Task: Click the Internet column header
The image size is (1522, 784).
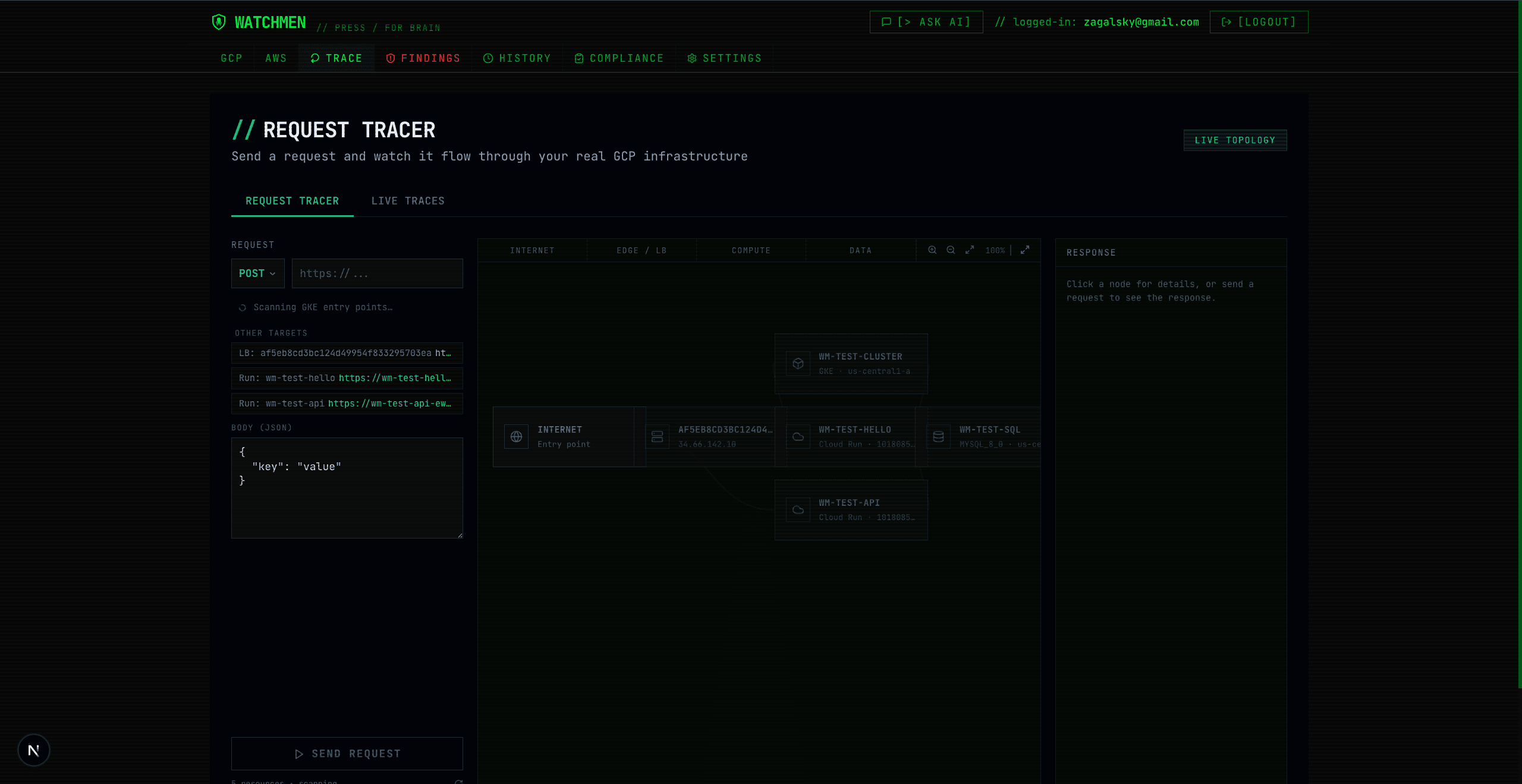Action: coord(532,250)
